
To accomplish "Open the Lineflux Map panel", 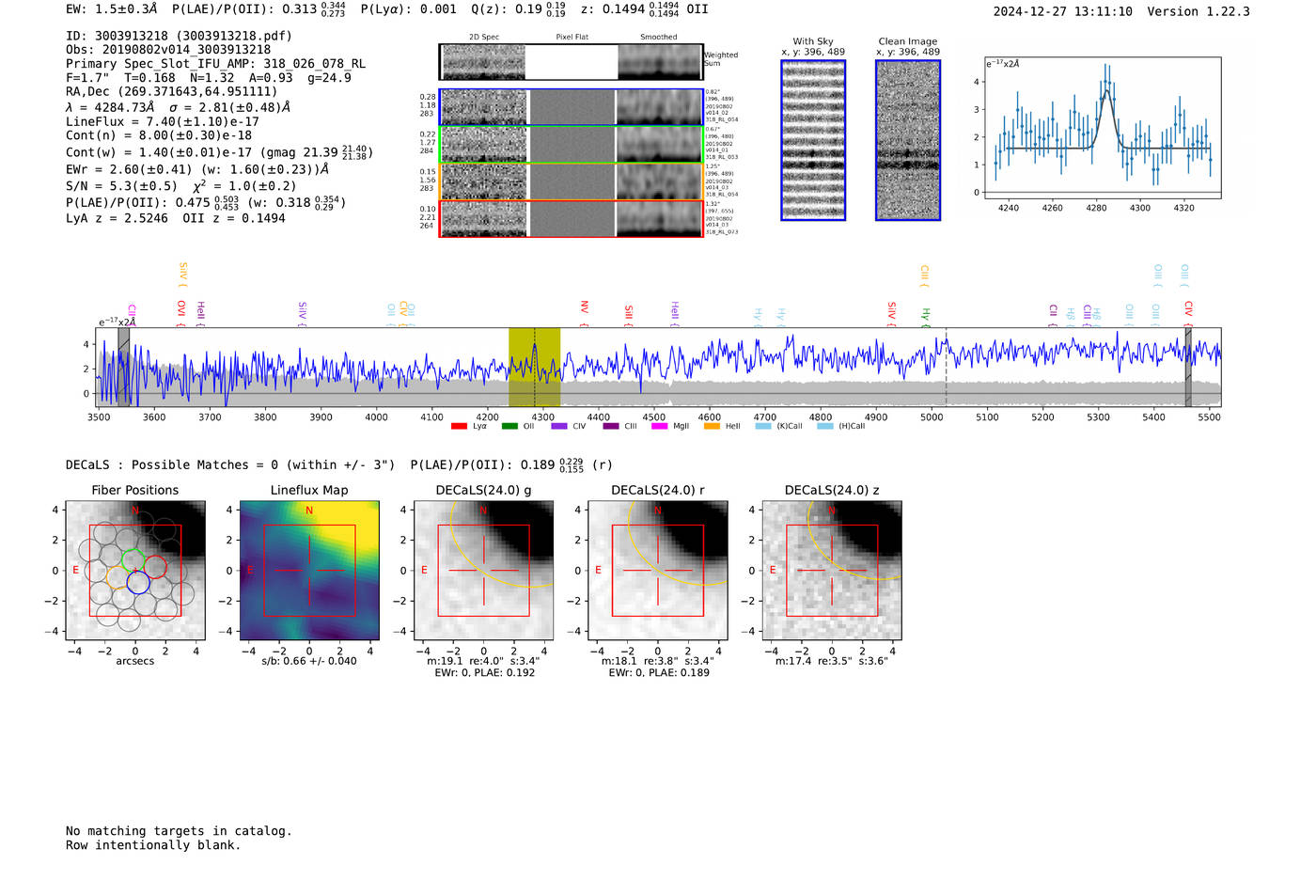I will (309, 571).
